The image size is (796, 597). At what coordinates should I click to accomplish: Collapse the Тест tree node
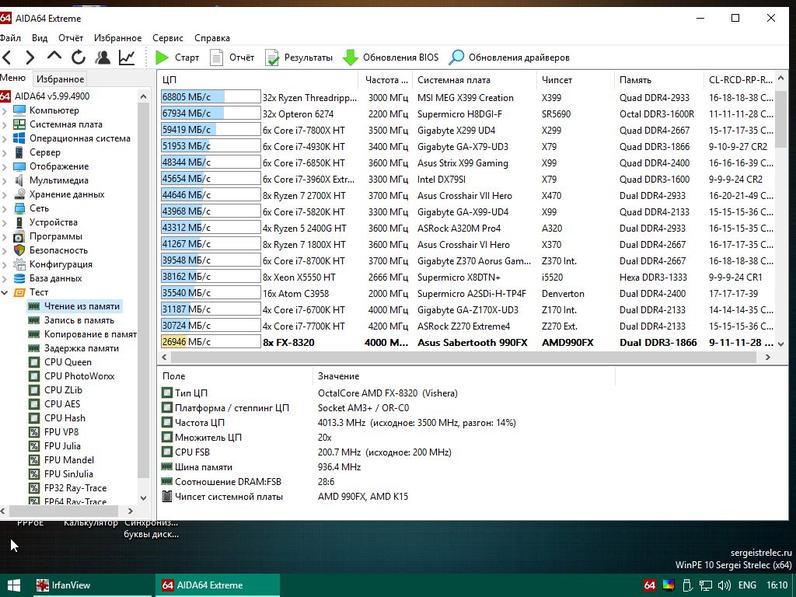(x=5, y=292)
